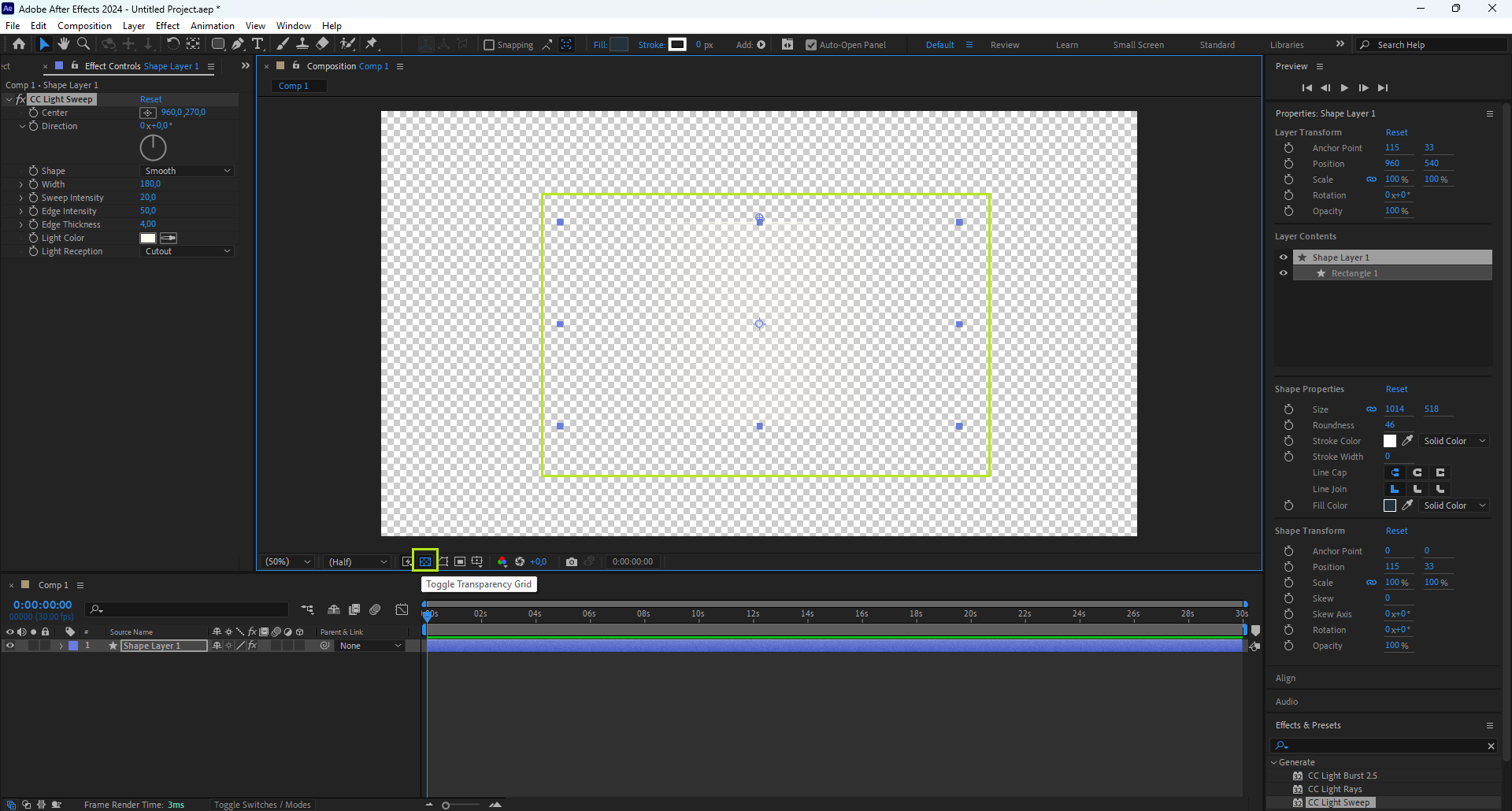Image resolution: width=1512 pixels, height=811 pixels.
Task: Click the Light Color swatch
Action: coord(148,238)
